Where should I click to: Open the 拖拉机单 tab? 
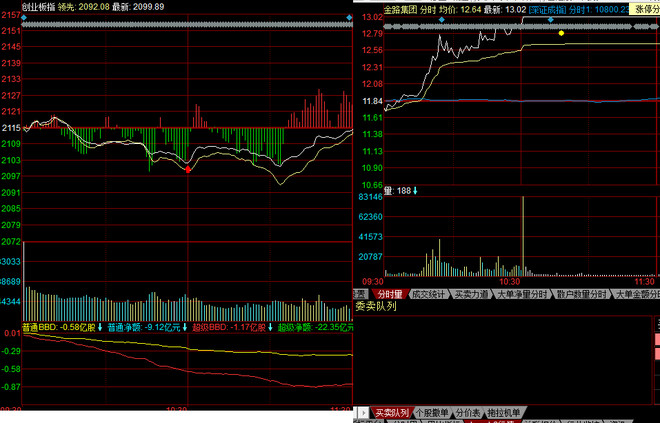(x=504, y=412)
